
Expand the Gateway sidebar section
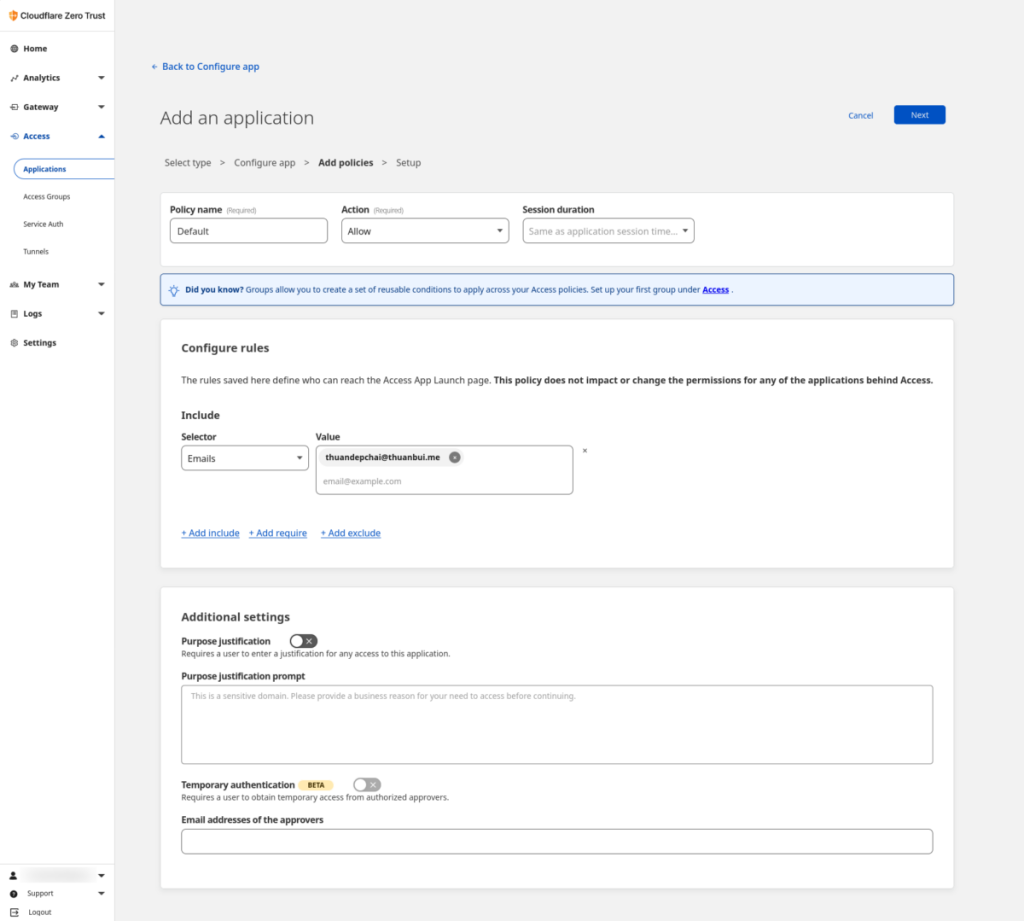pyautogui.click(x=101, y=107)
